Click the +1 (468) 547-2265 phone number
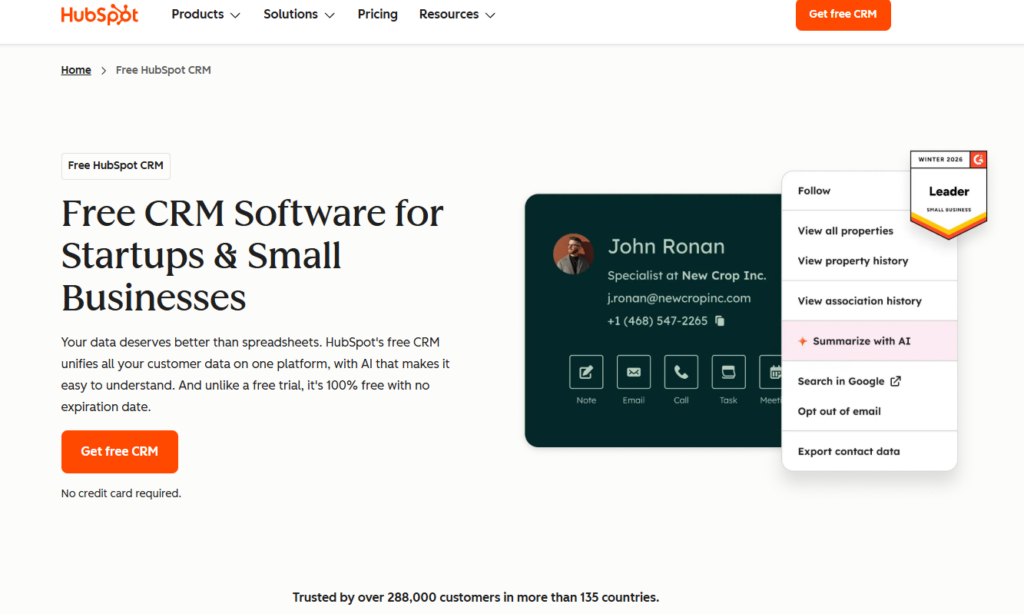The height and width of the screenshot is (614, 1024). (x=657, y=321)
